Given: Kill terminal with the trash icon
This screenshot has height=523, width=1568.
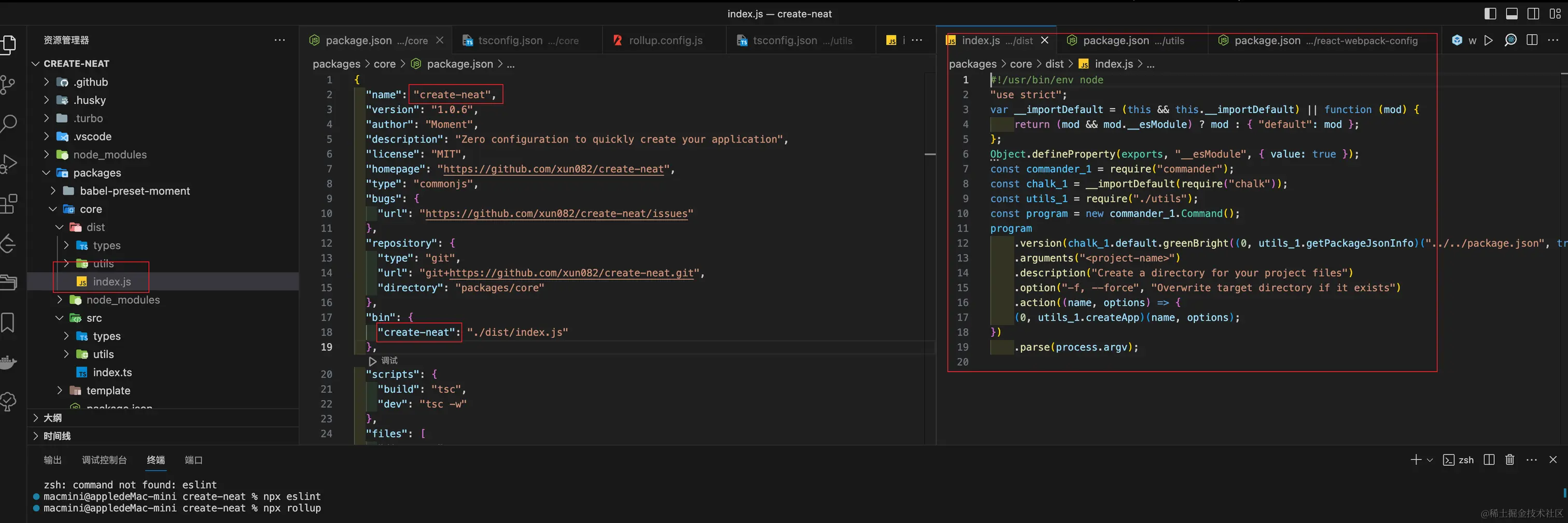Looking at the screenshot, I should [1509, 460].
